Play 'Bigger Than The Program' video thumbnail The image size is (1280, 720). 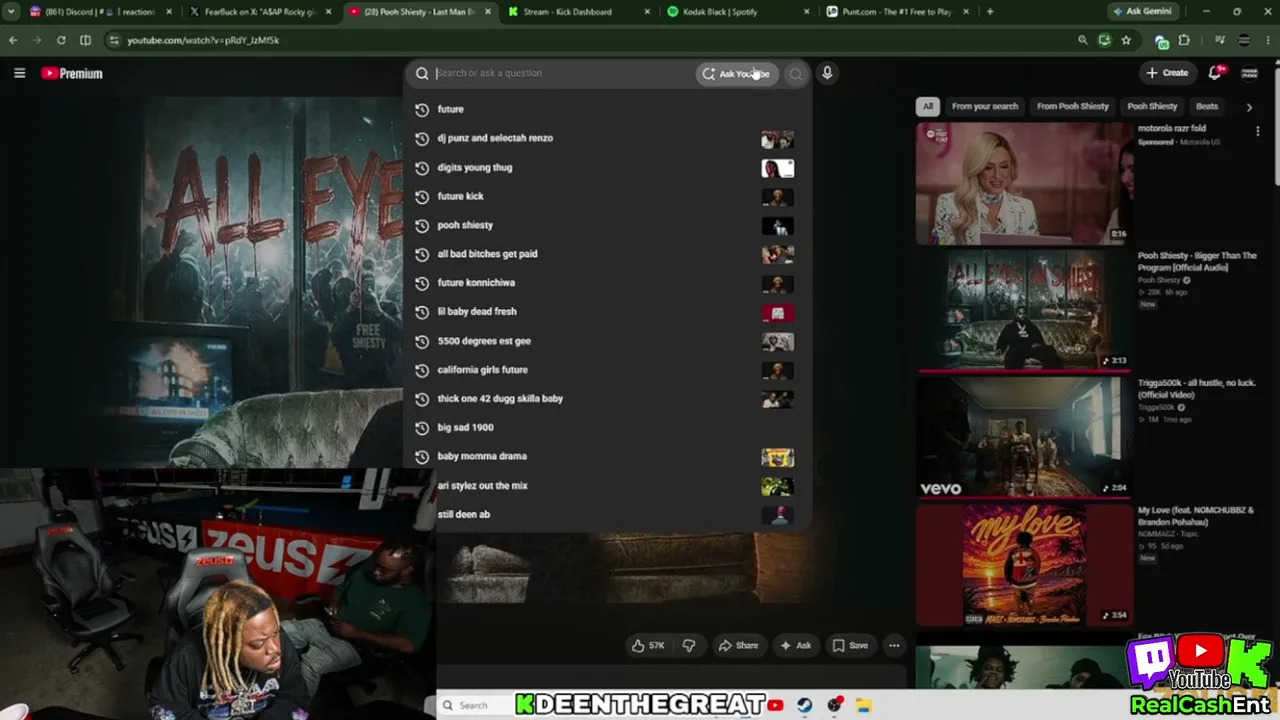click(1022, 310)
